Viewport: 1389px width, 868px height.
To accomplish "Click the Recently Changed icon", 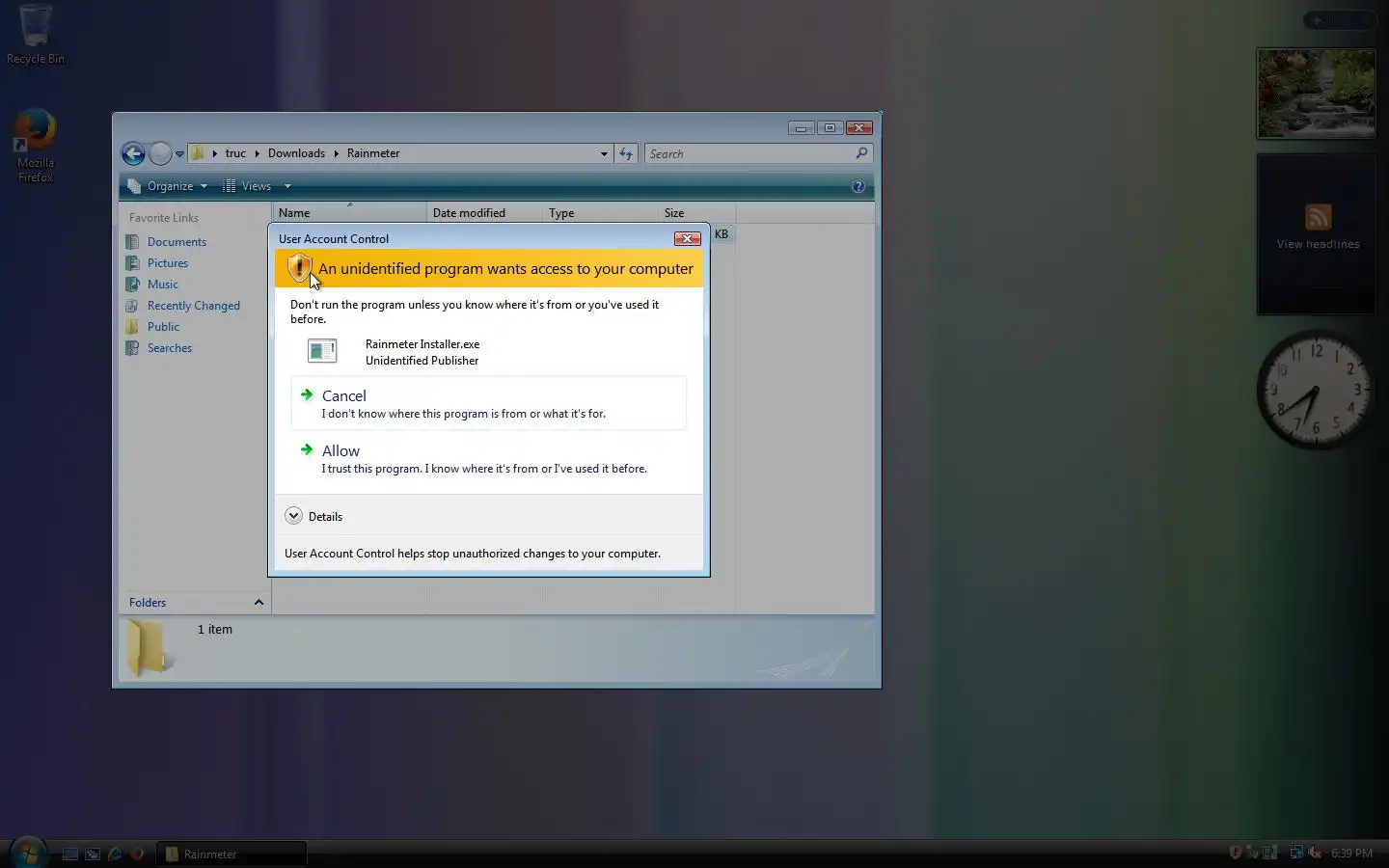I will 133,305.
